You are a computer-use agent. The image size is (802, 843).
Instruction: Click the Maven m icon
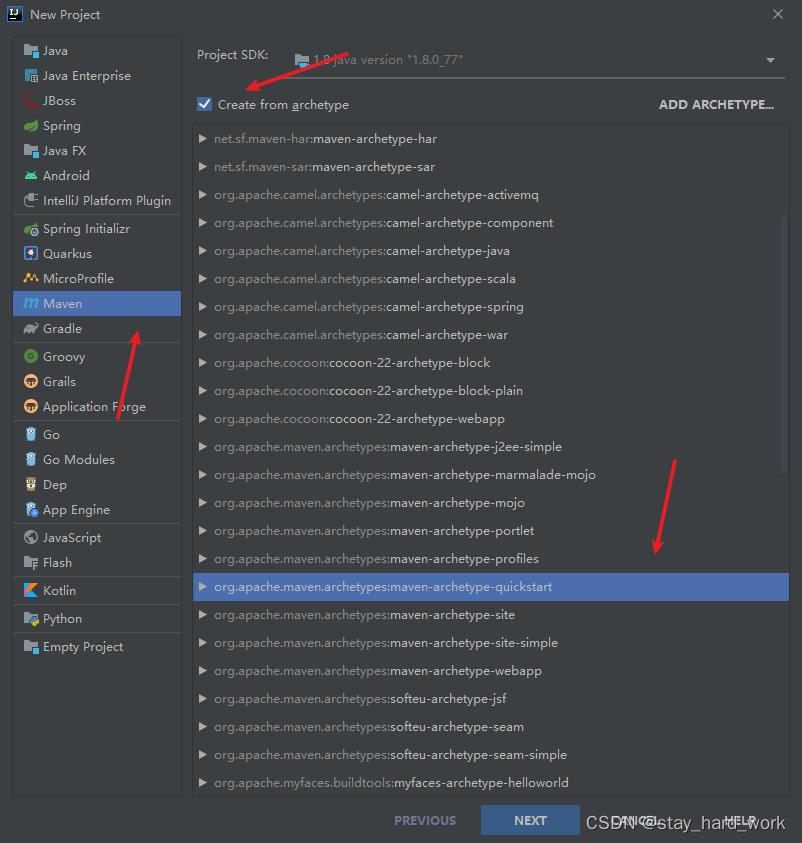pyautogui.click(x=31, y=304)
